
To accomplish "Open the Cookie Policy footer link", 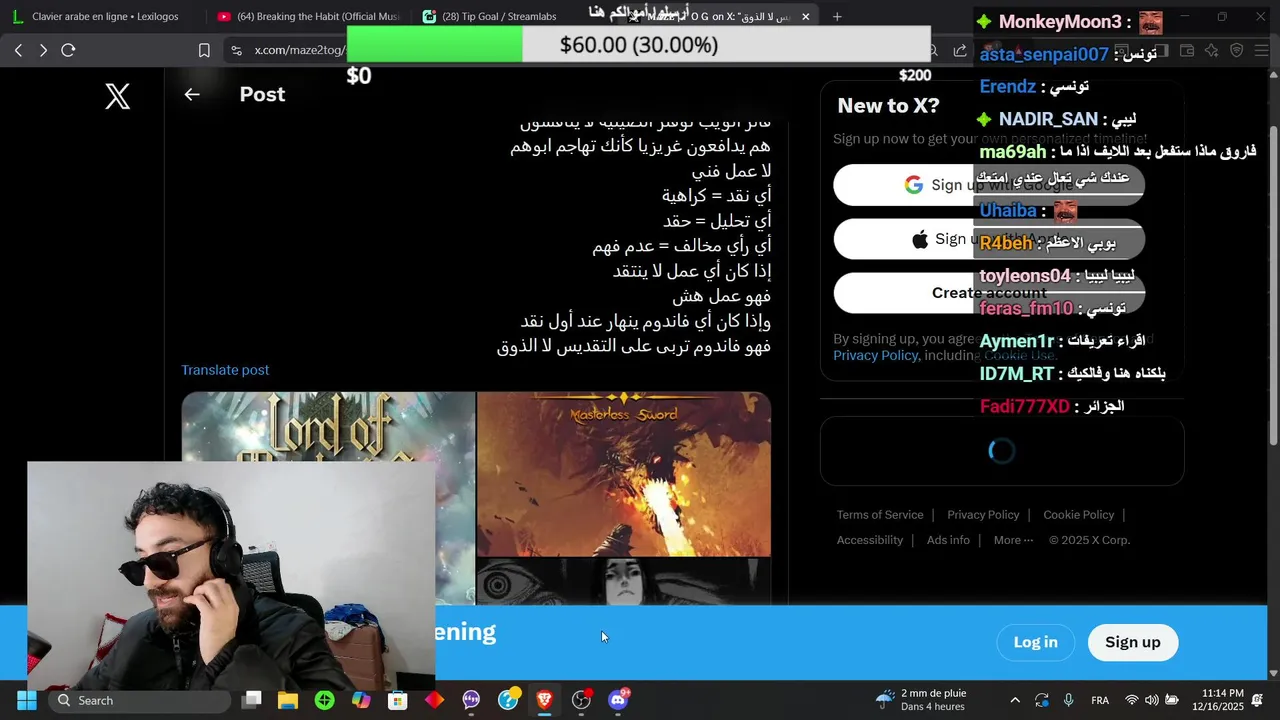I will [x=1078, y=515].
